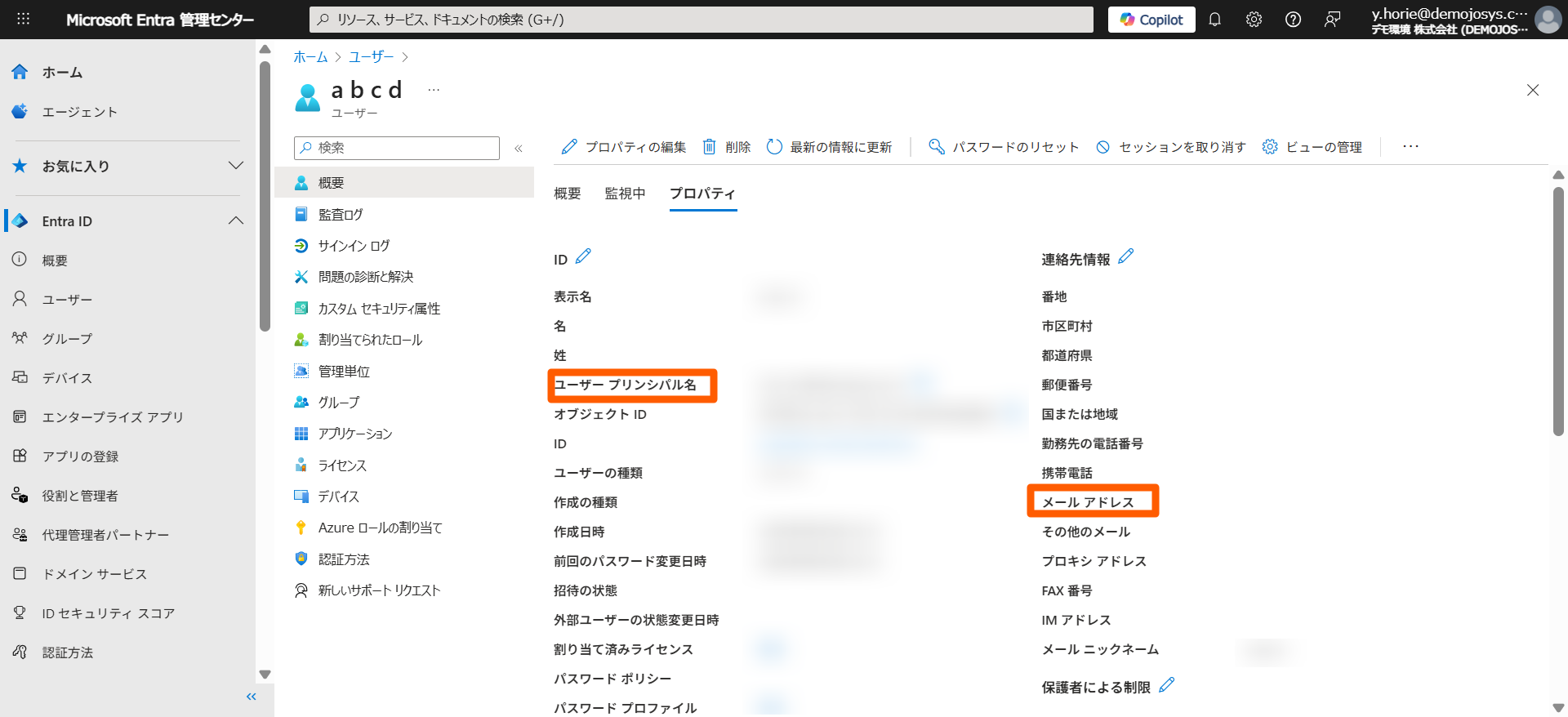Open the settings gear in header
The width and height of the screenshot is (1568, 717).
click(1254, 20)
